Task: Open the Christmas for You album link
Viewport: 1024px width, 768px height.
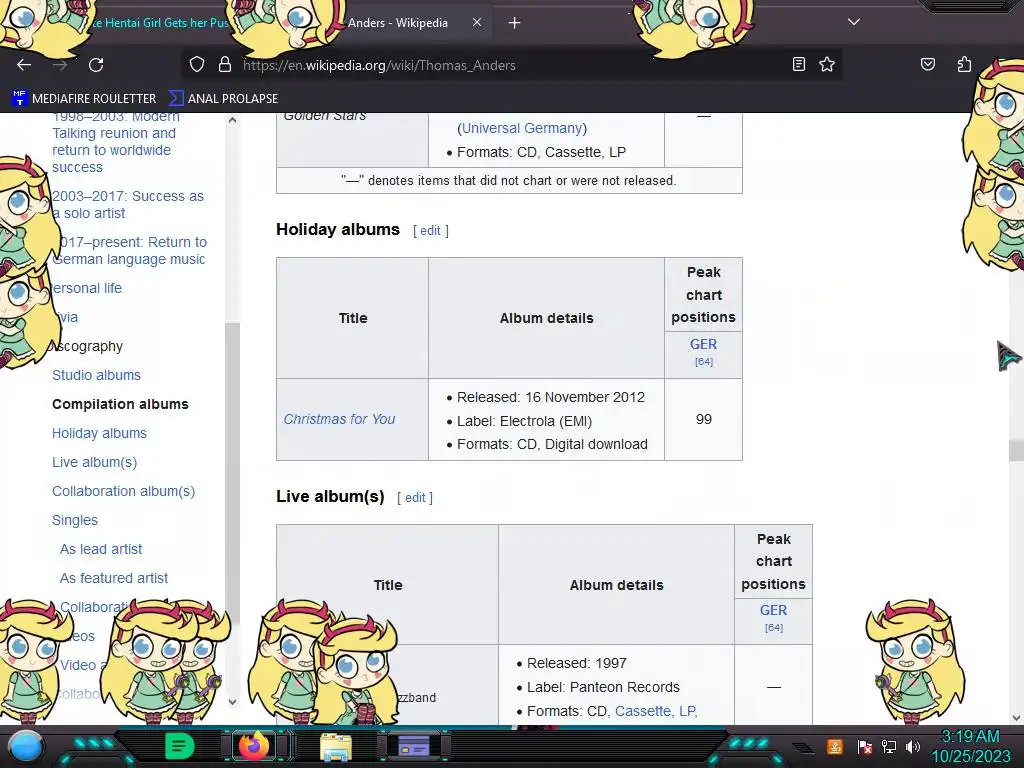Action: coord(340,419)
